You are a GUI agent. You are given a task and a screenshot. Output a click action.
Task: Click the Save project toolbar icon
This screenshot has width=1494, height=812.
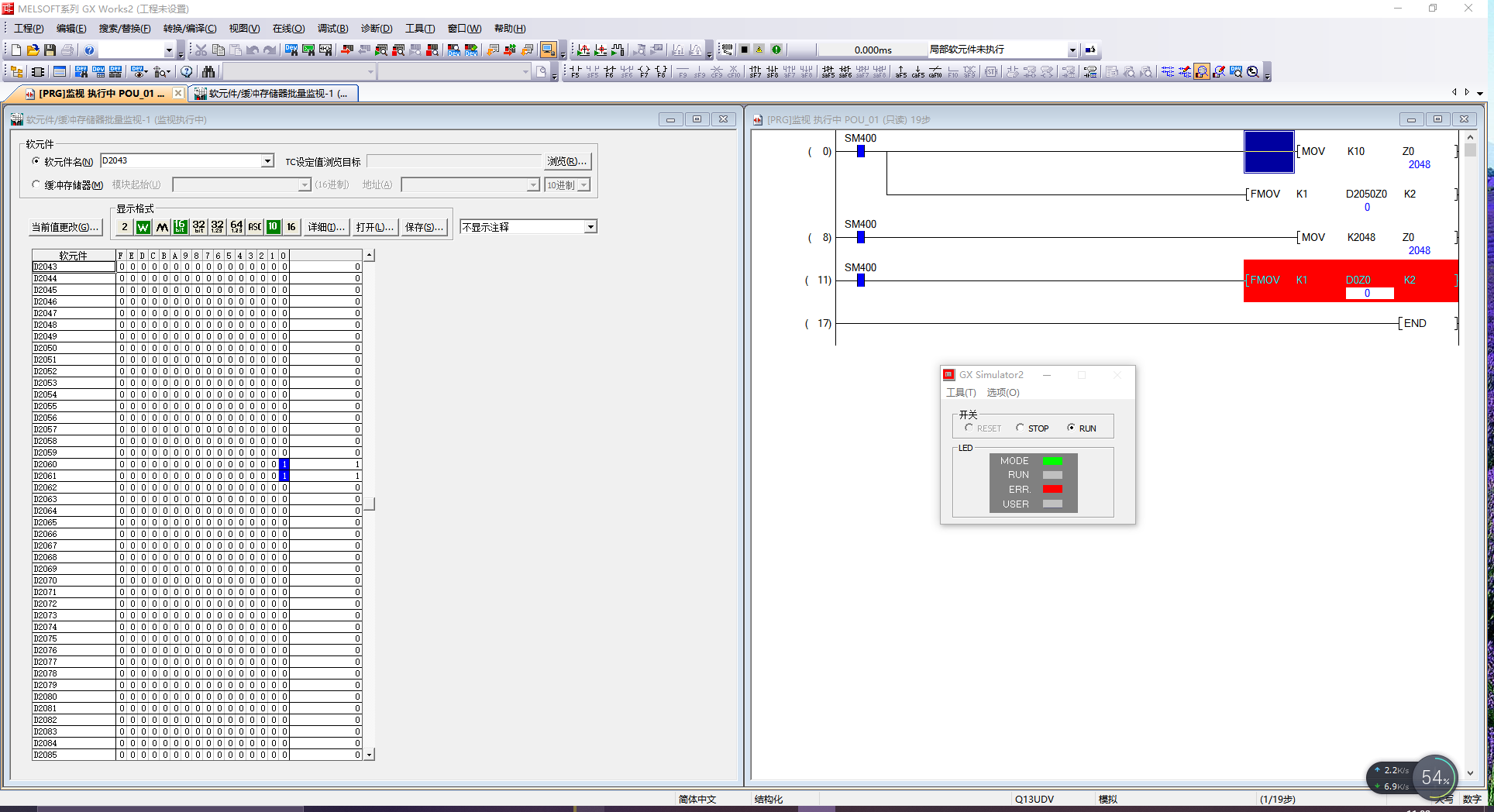click(x=50, y=50)
